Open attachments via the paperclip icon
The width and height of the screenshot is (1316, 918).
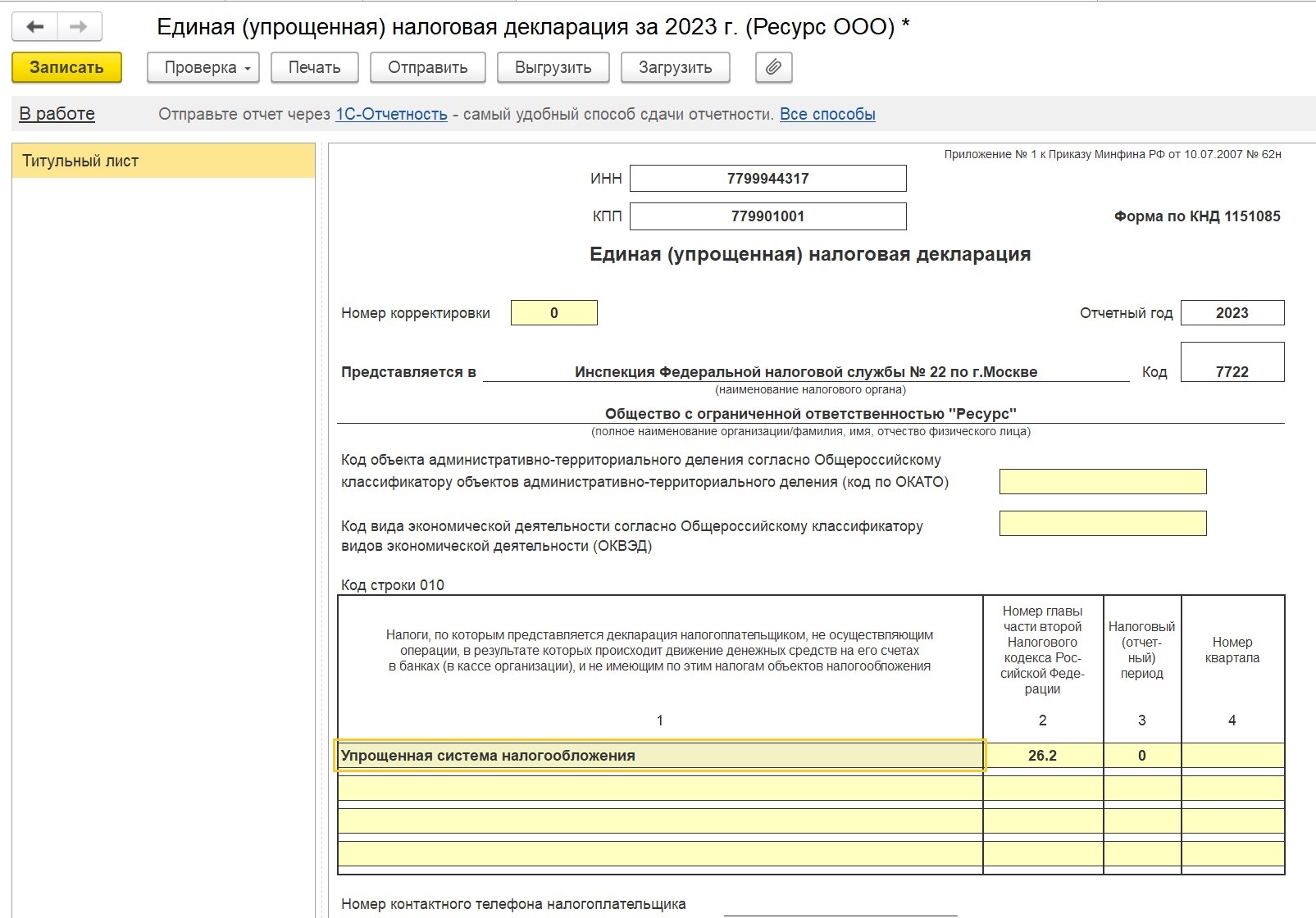tap(773, 67)
